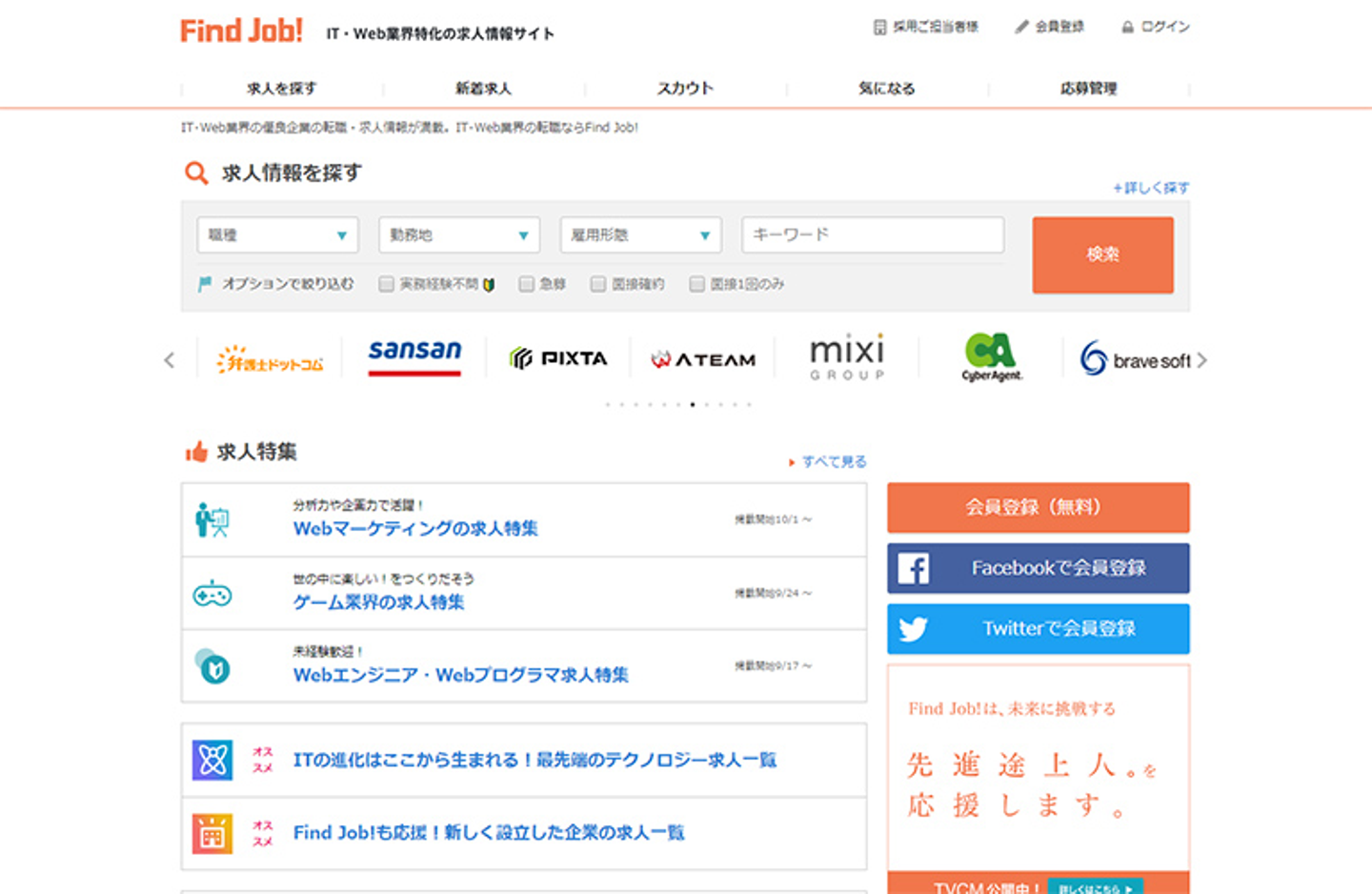Select スカウト in the navigation

pyautogui.click(x=686, y=89)
